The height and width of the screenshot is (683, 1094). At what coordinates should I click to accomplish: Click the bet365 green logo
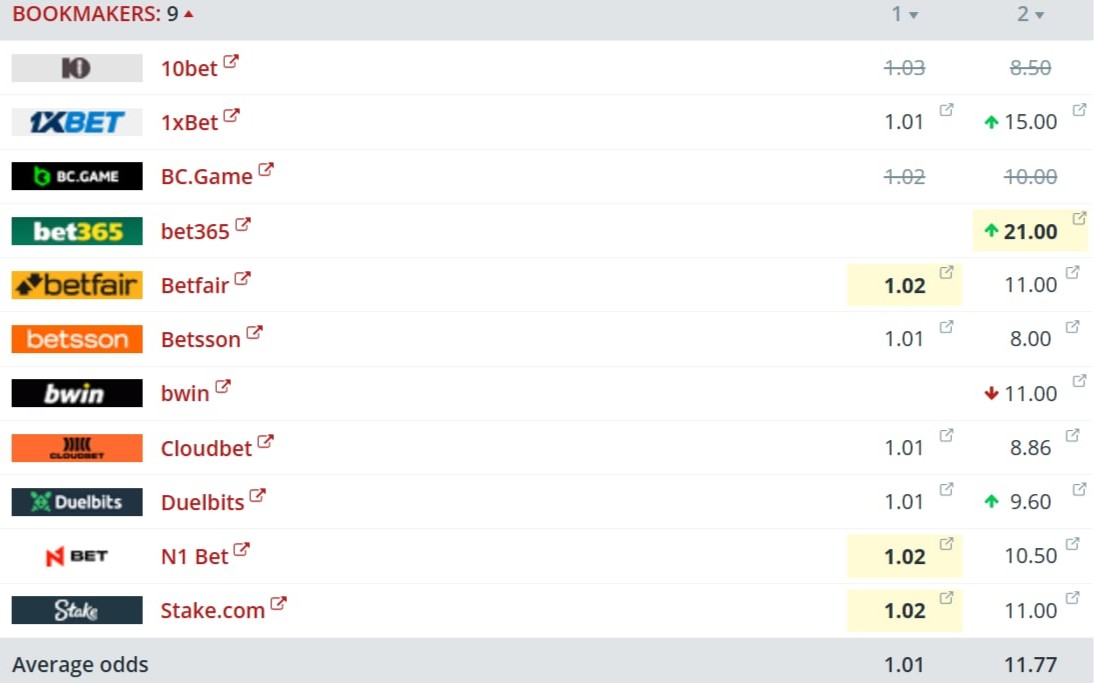click(x=77, y=231)
